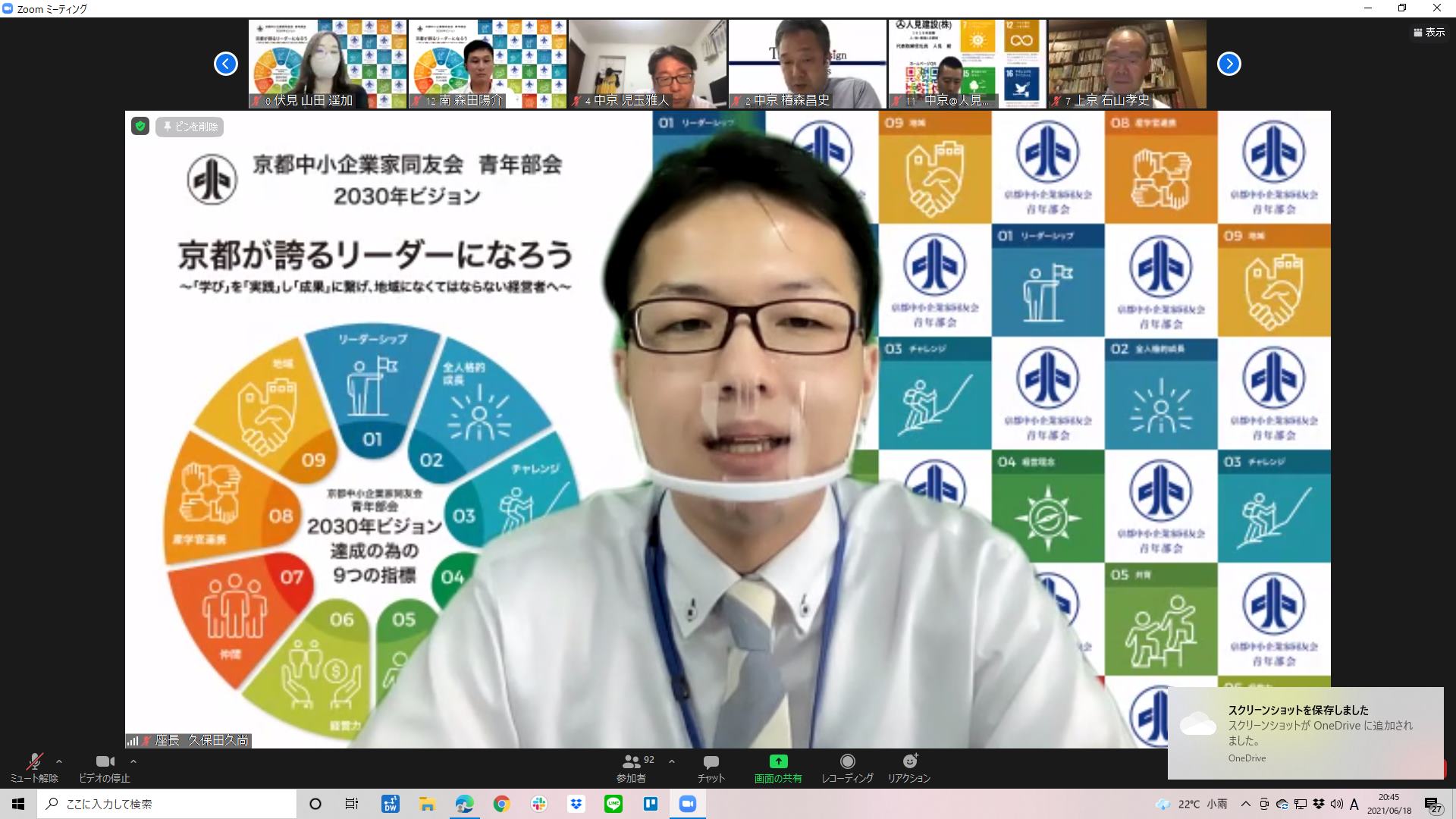The image size is (1456, 819).
Task: Focus the taskbar search box ここに入力して検索
Action: pyautogui.click(x=167, y=804)
